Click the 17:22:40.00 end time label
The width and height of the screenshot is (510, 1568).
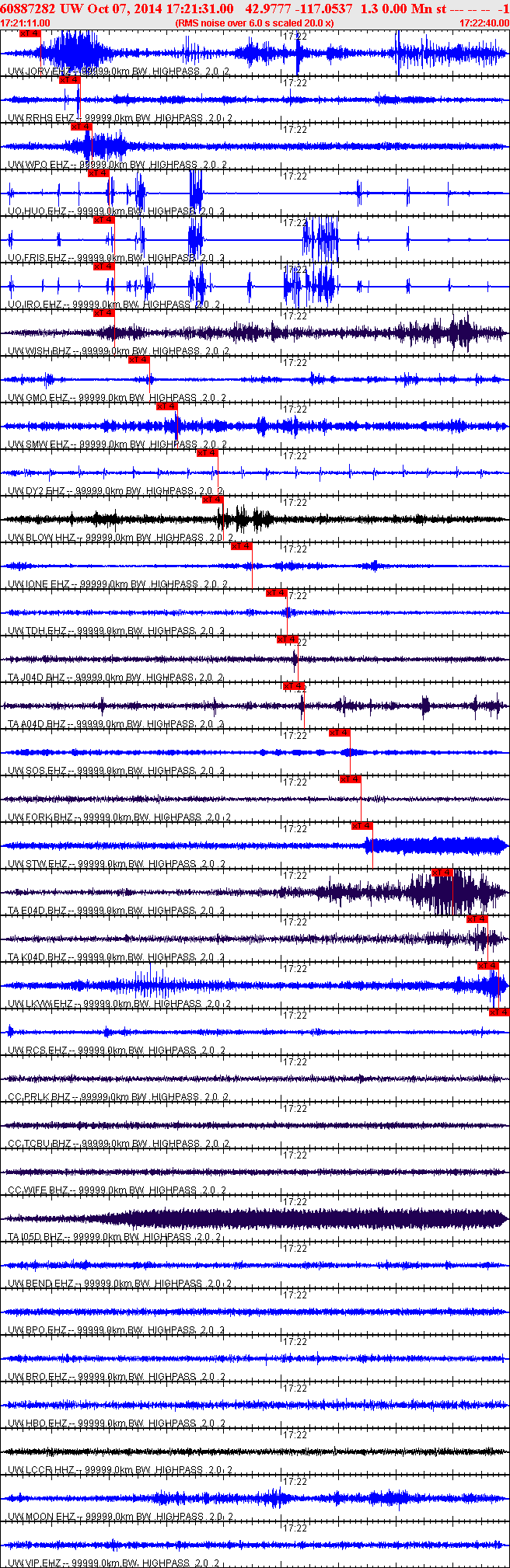point(484,23)
